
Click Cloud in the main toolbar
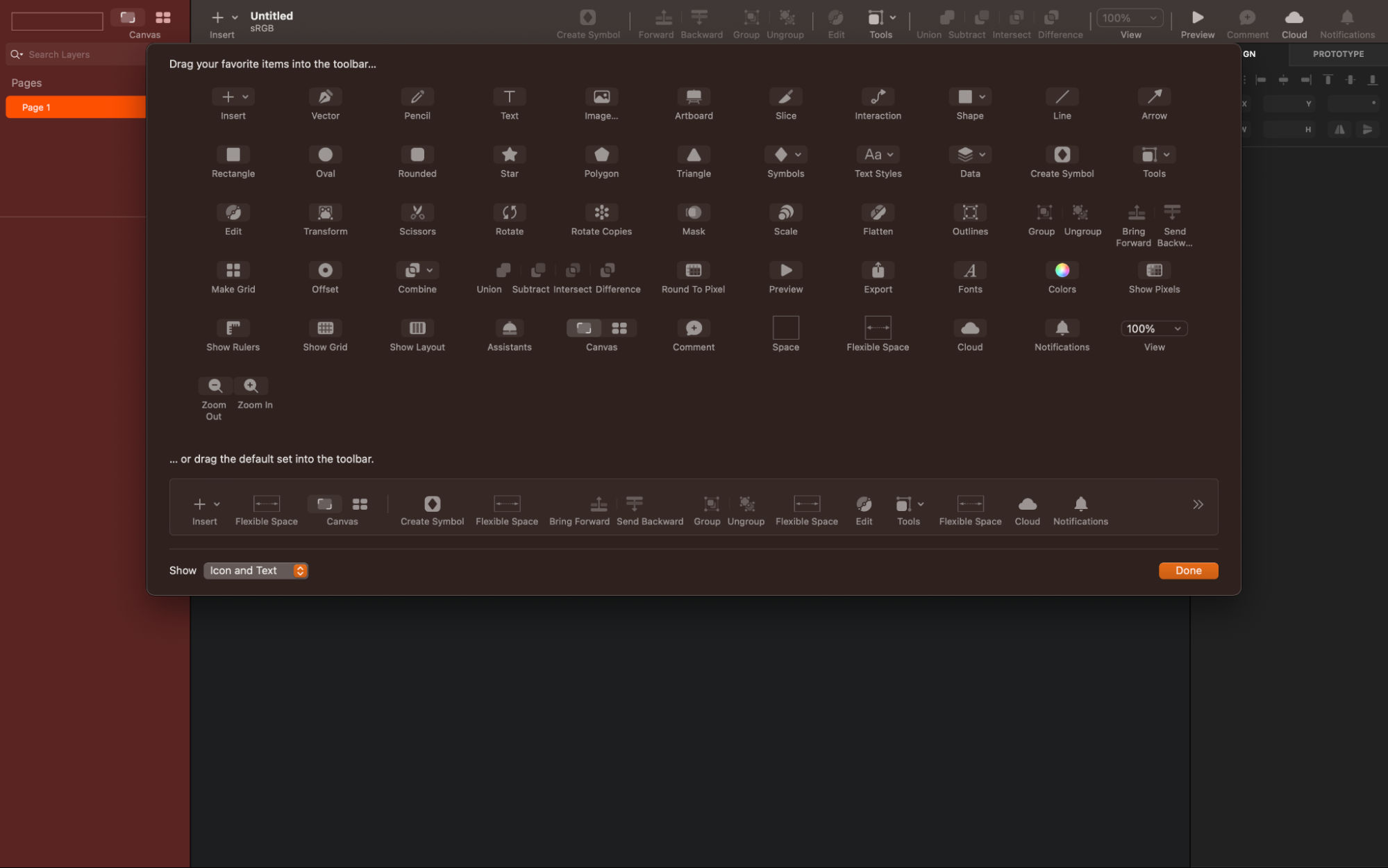[x=1294, y=24]
